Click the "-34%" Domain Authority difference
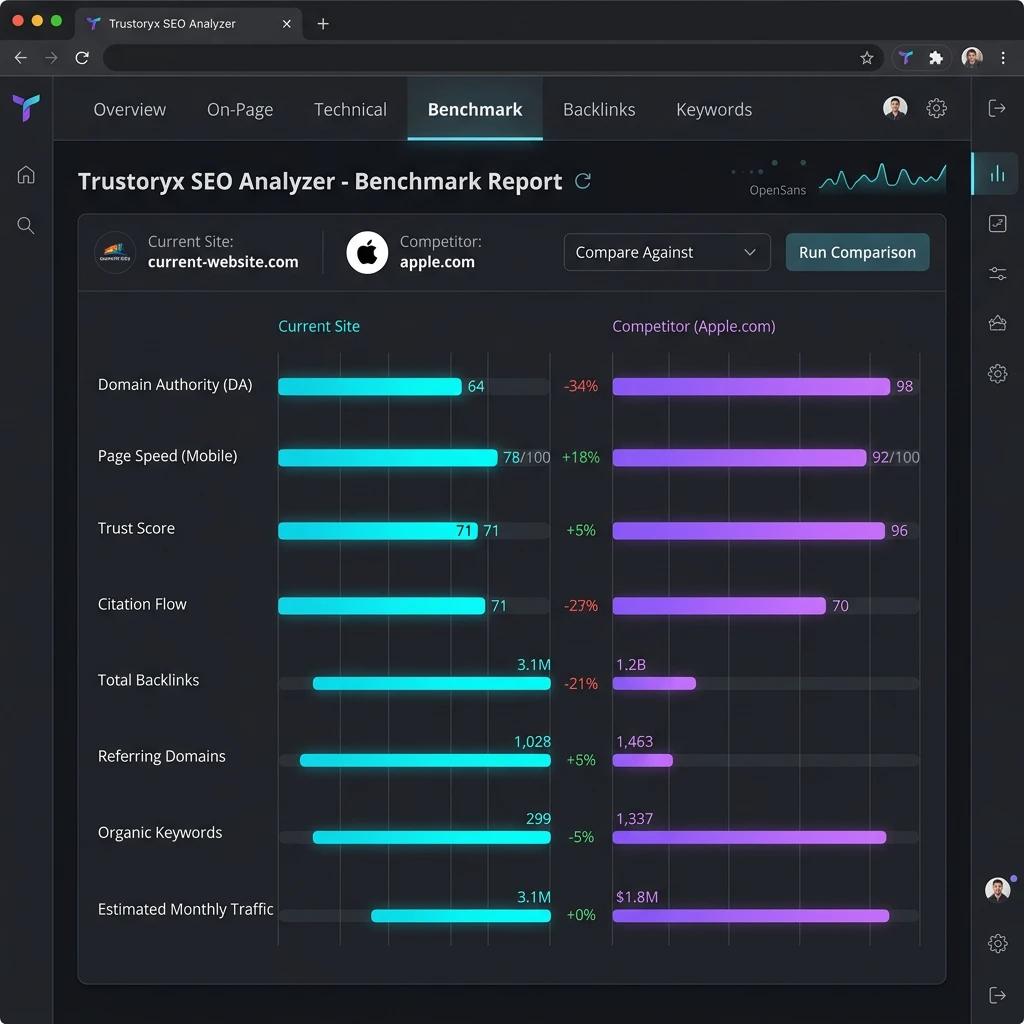This screenshot has height=1024, width=1024. [581, 387]
